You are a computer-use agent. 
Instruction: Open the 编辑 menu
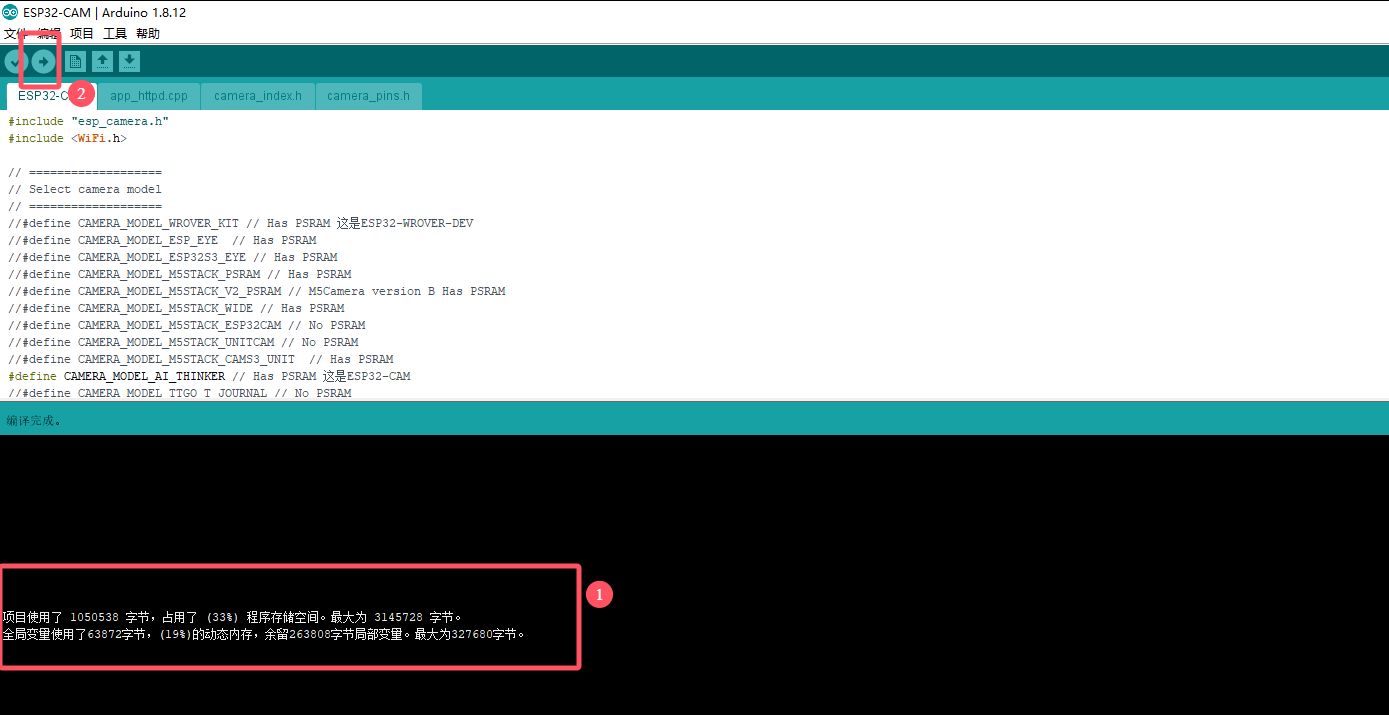coord(49,34)
